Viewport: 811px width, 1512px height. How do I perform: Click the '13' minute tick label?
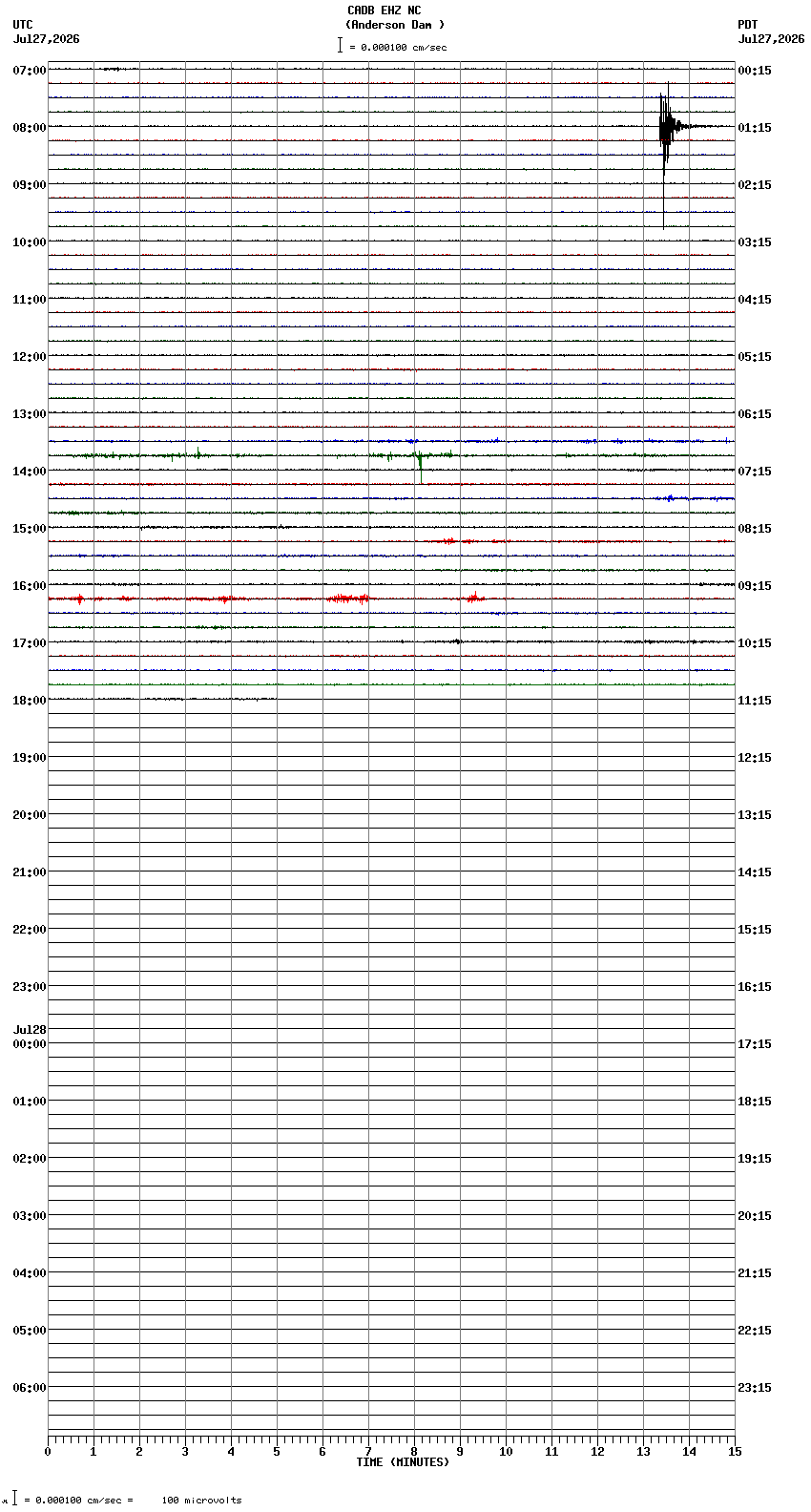pos(643,1452)
